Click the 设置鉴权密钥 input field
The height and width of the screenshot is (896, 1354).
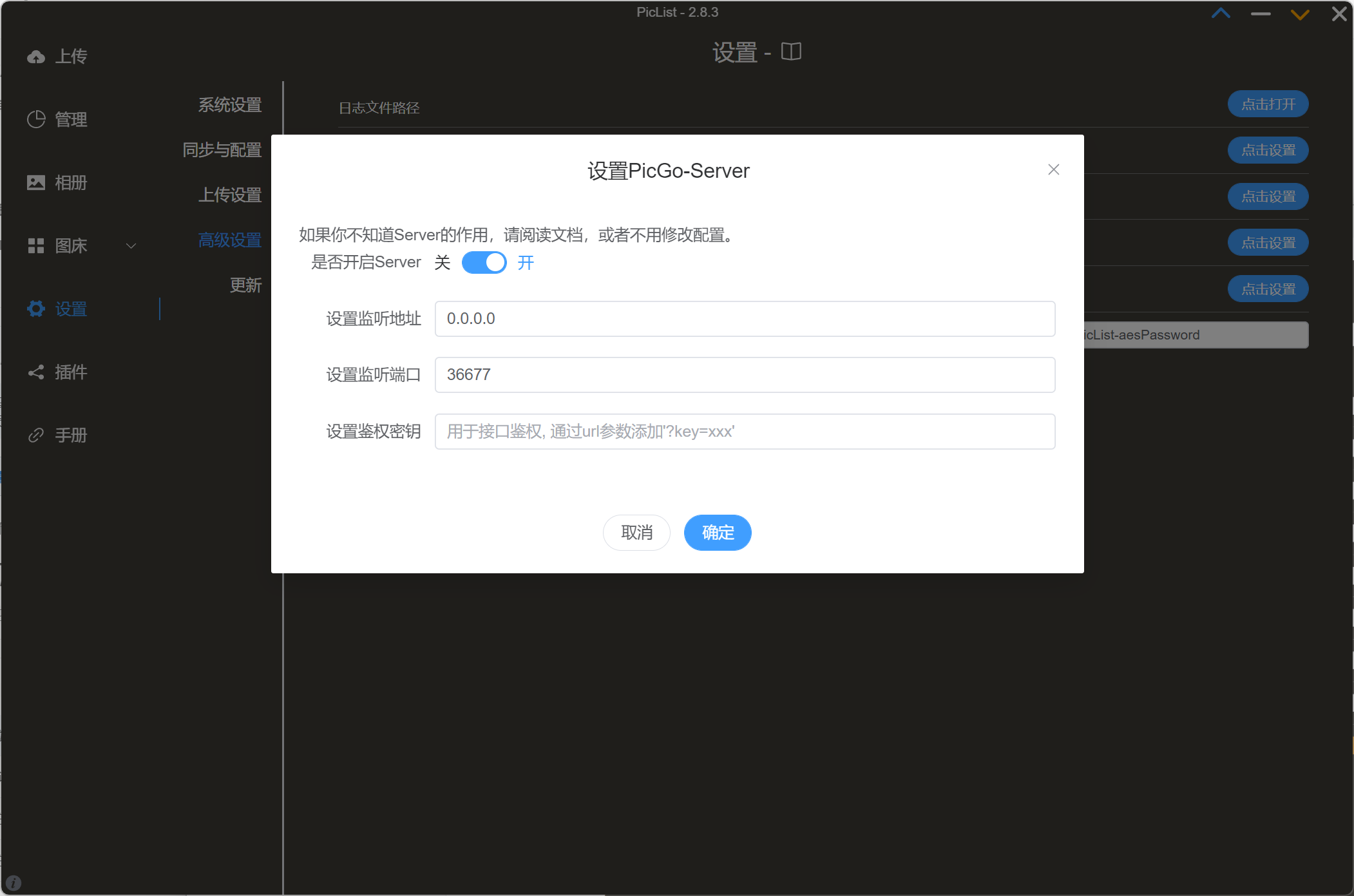(x=745, y=432)
